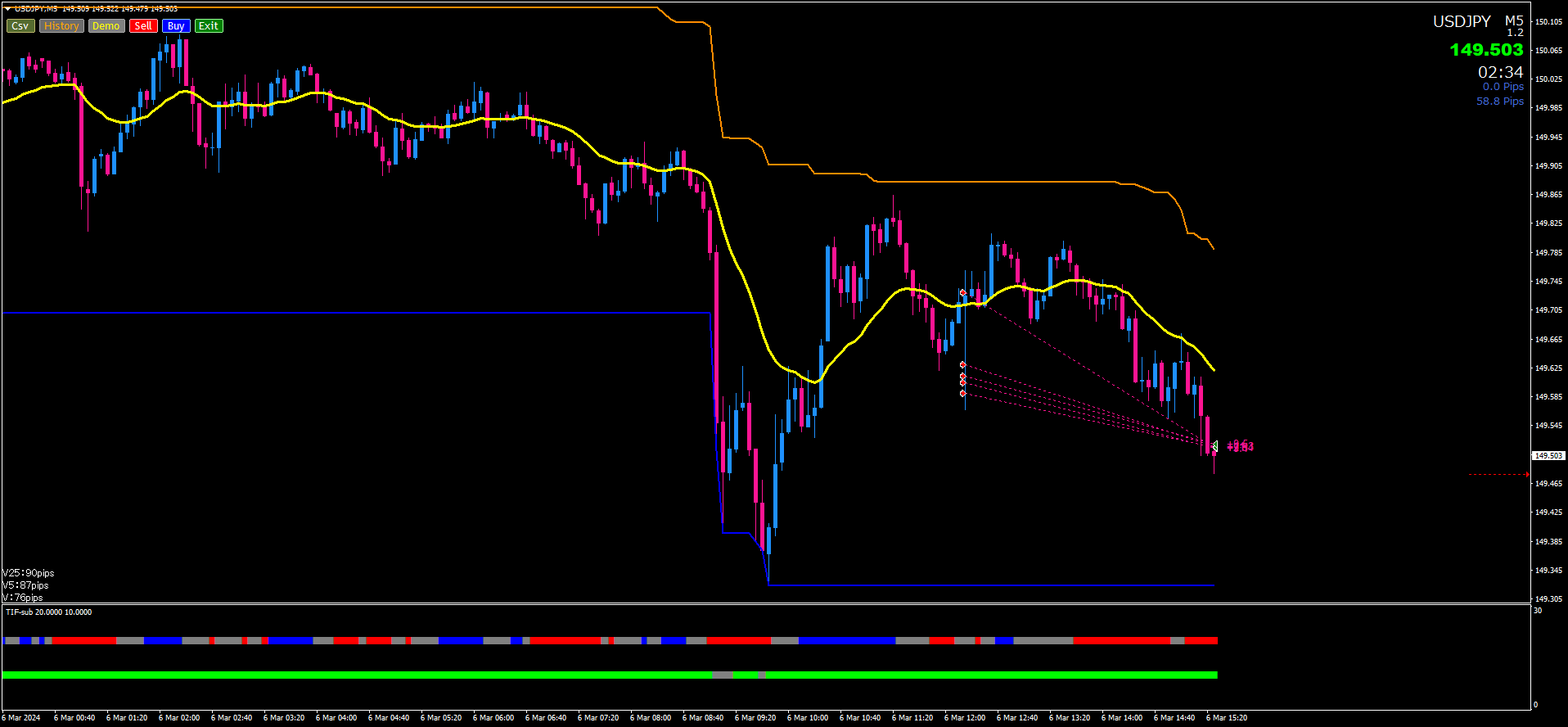Click the 6 Mar 08:00 time label
The width and height of the screenshot is (1568, 727).
click(651, 718)
